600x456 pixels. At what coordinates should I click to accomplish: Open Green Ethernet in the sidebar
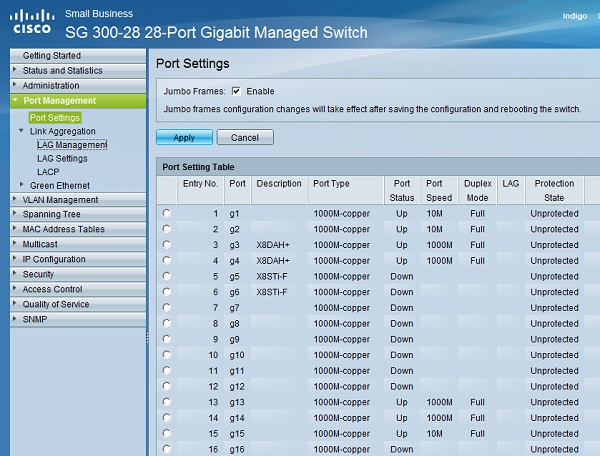pos(60,186)
